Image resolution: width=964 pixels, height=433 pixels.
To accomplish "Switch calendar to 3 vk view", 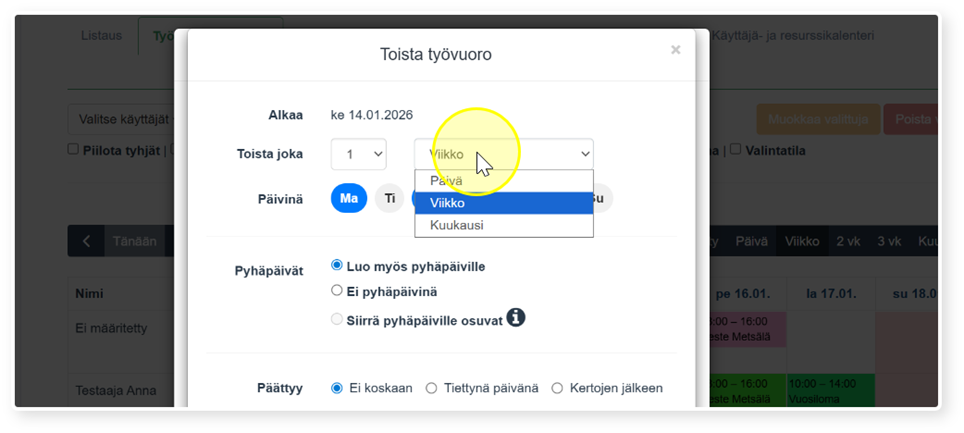I will pos(889,241).
